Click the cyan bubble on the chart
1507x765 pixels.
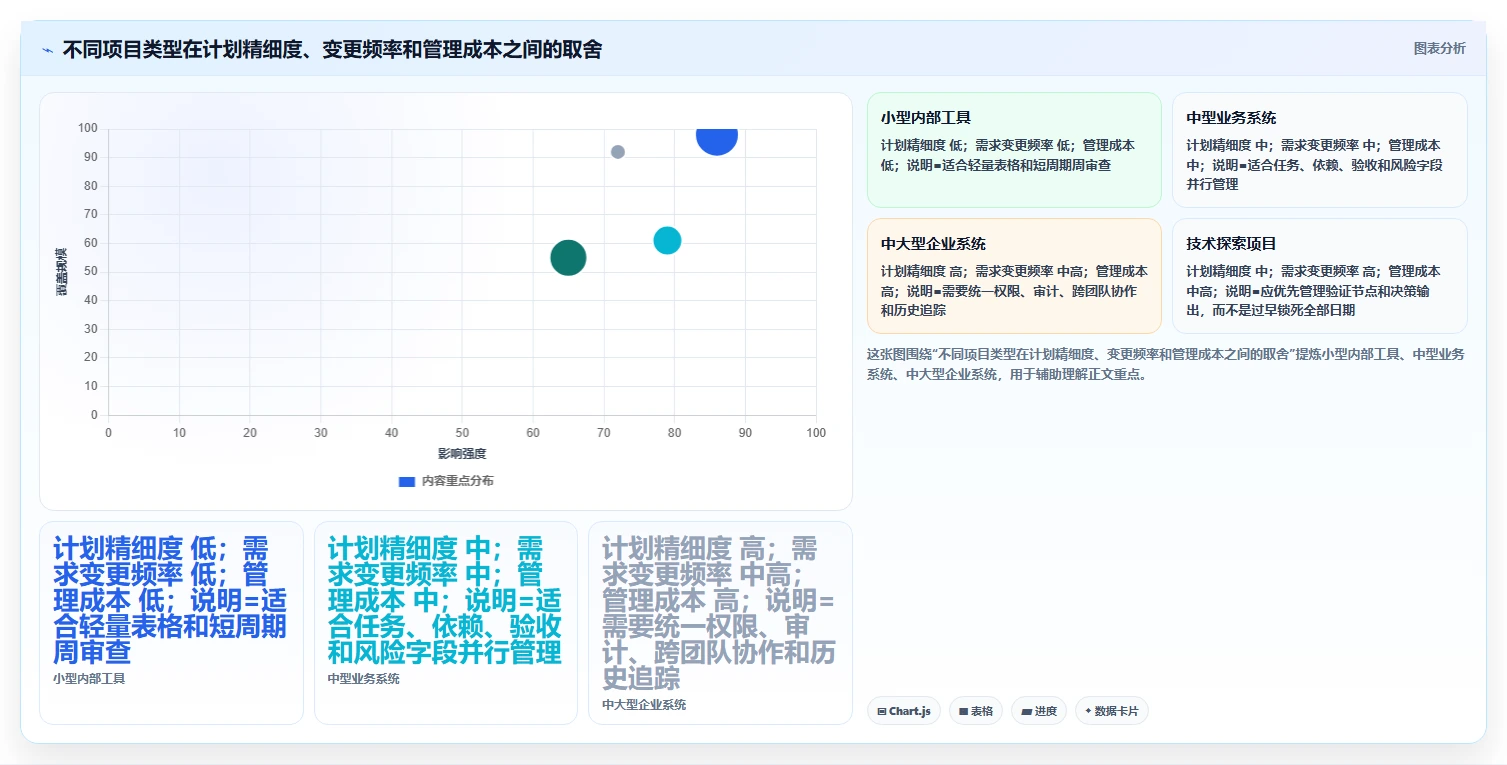click(667, 240)
